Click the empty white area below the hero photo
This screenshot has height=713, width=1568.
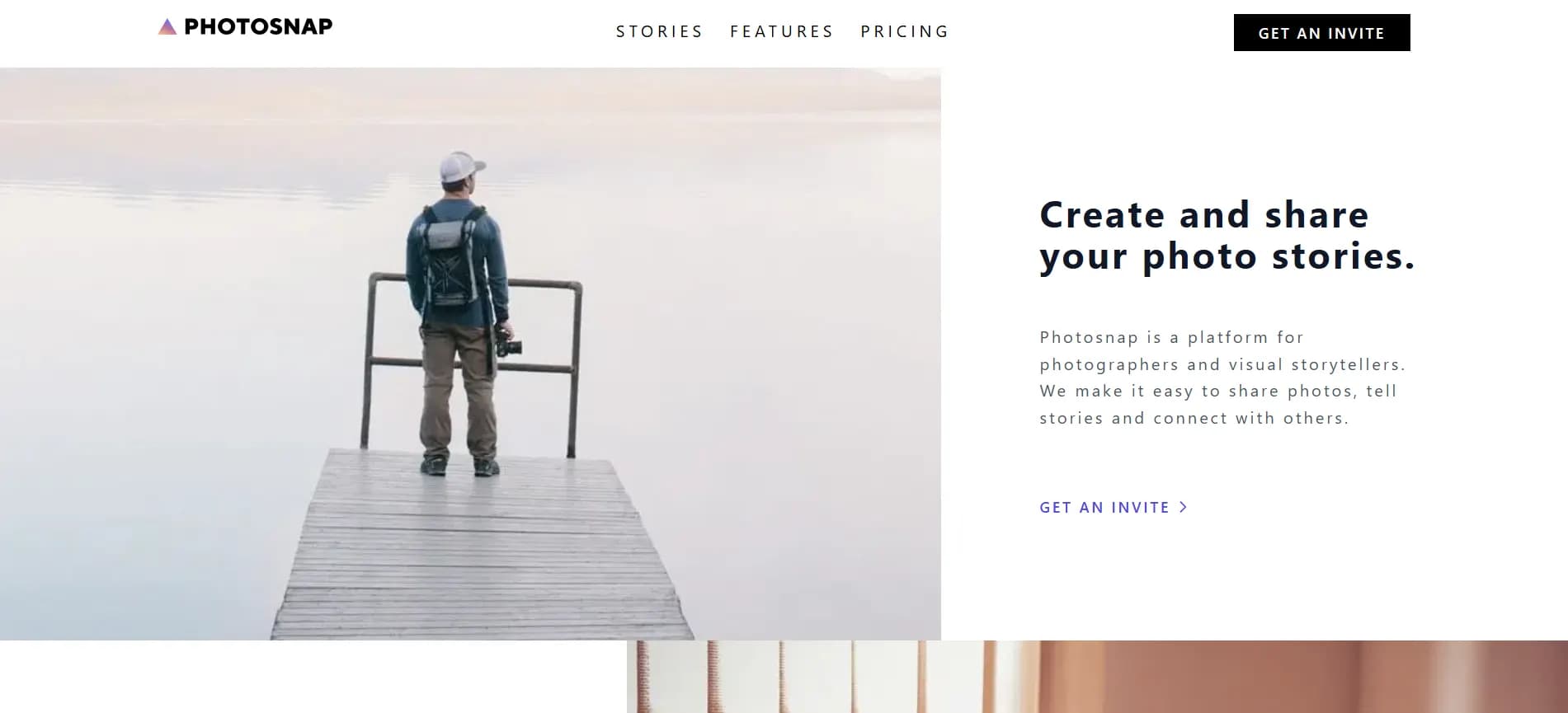tap(313, 678)
